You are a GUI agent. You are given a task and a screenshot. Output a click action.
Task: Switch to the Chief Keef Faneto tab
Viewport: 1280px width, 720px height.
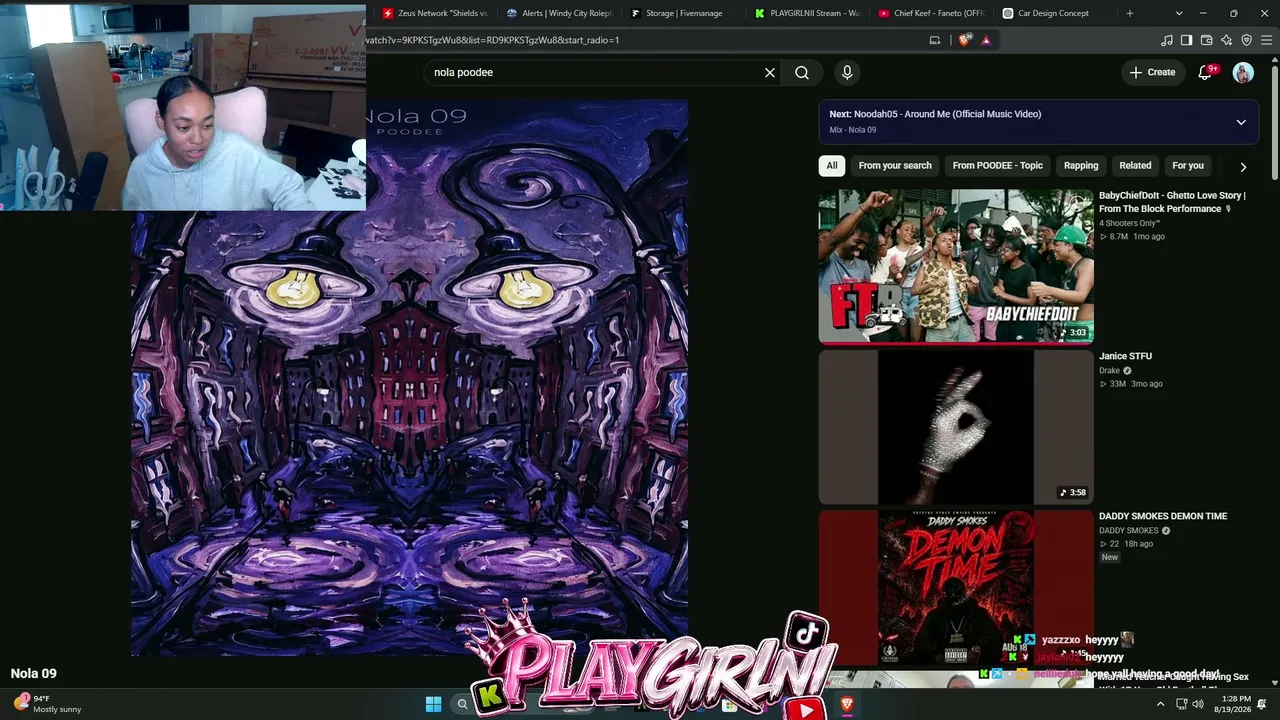[x=931, y=13]
